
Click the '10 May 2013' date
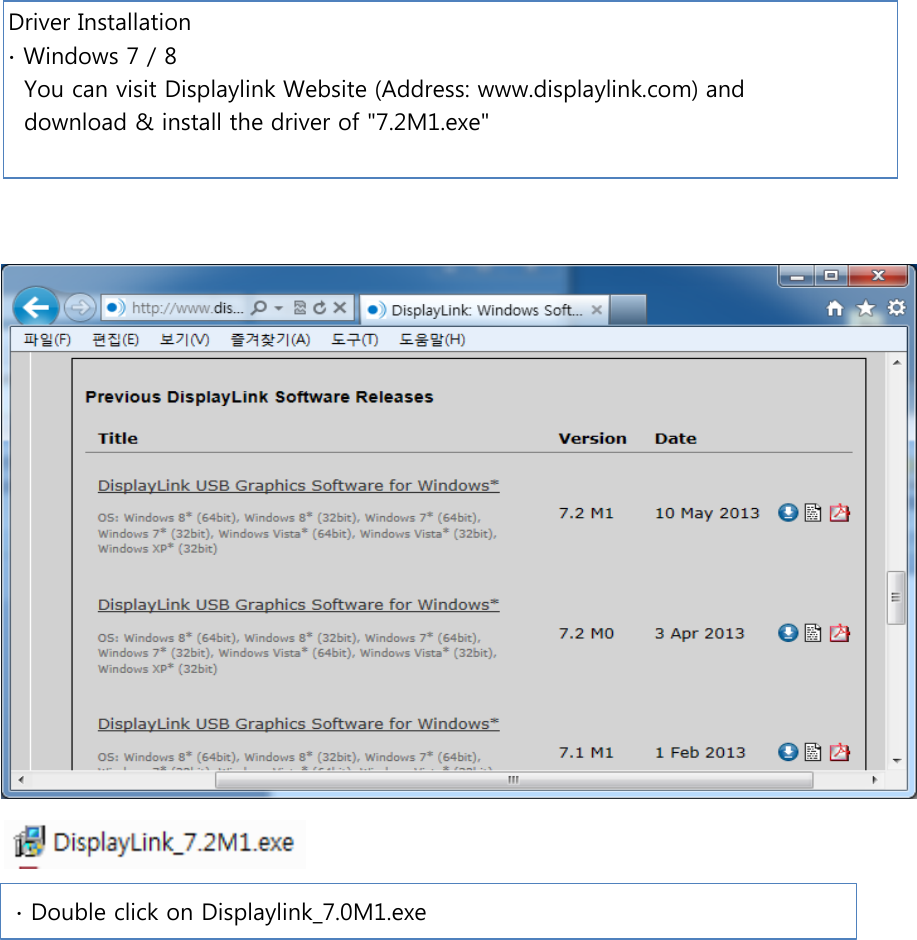pyautogui.click(x=707, y=513)
